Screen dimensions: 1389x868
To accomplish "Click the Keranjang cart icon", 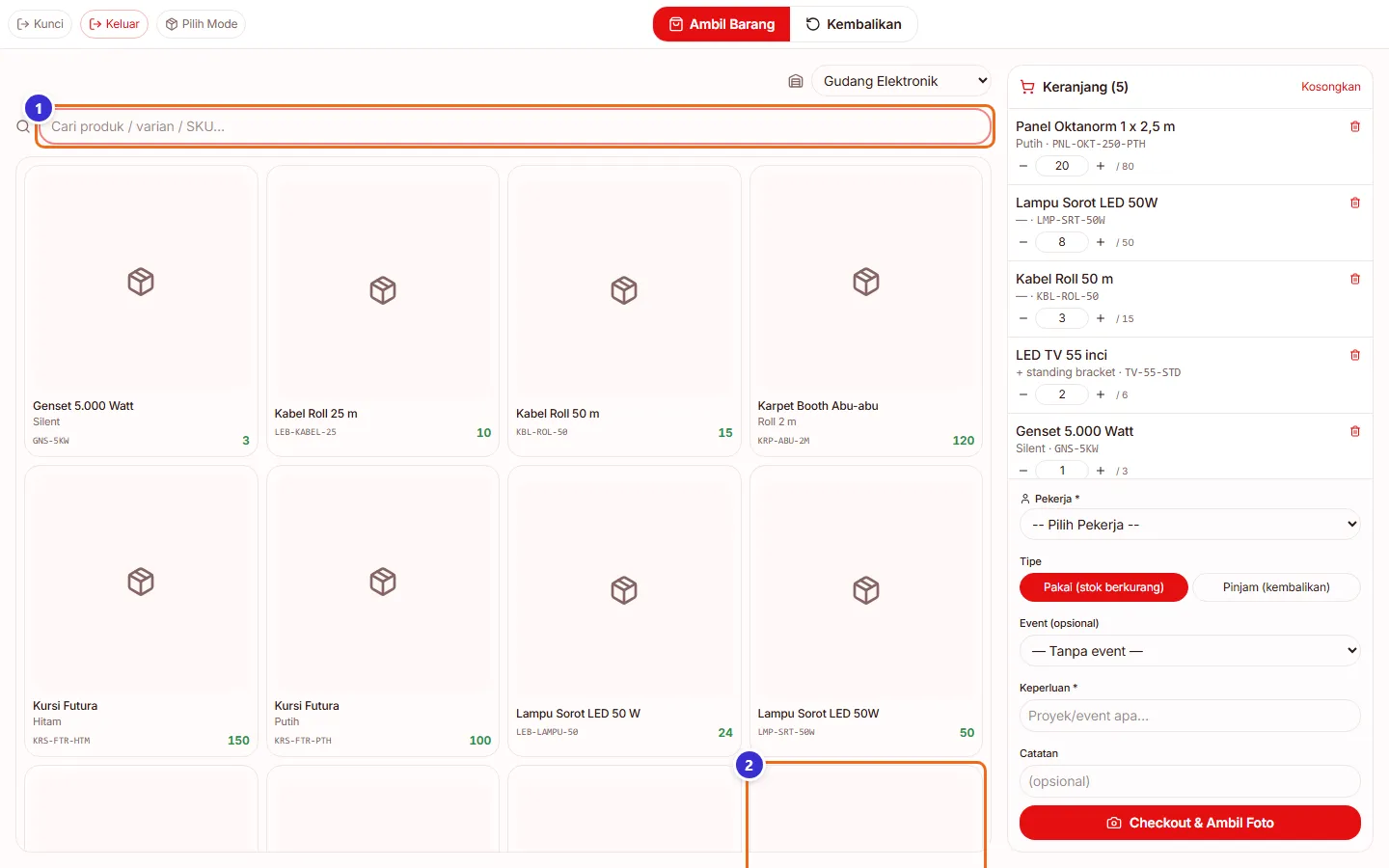I will (1027, 87).
